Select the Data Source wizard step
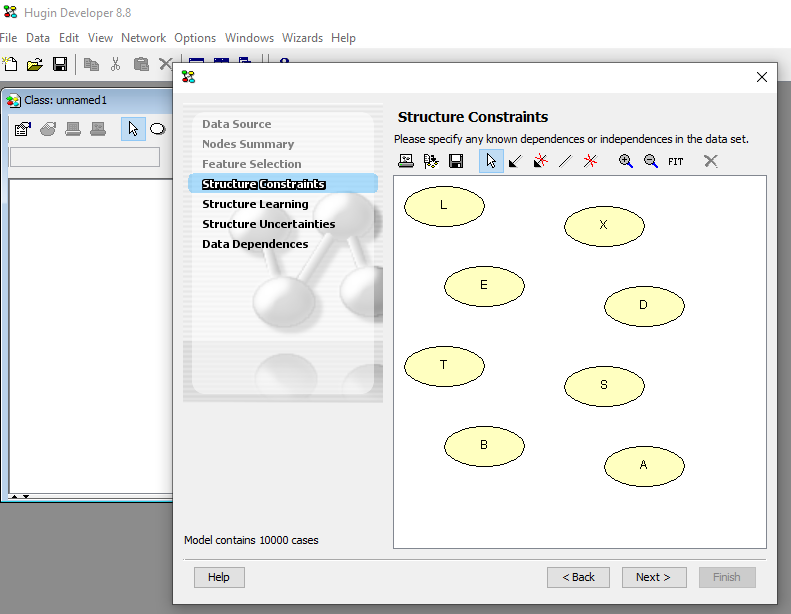The height and width of the screenshot is (614, 791). [x=237, y=124]
